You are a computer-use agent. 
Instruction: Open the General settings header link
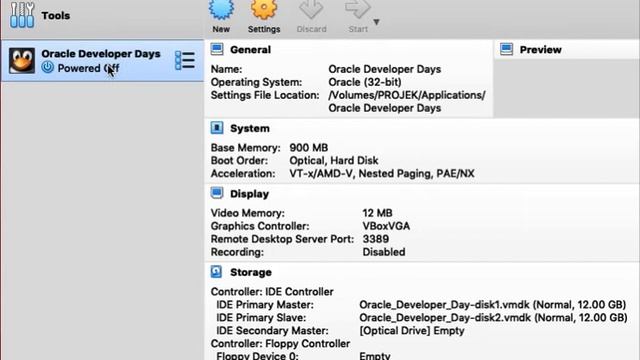250,50
